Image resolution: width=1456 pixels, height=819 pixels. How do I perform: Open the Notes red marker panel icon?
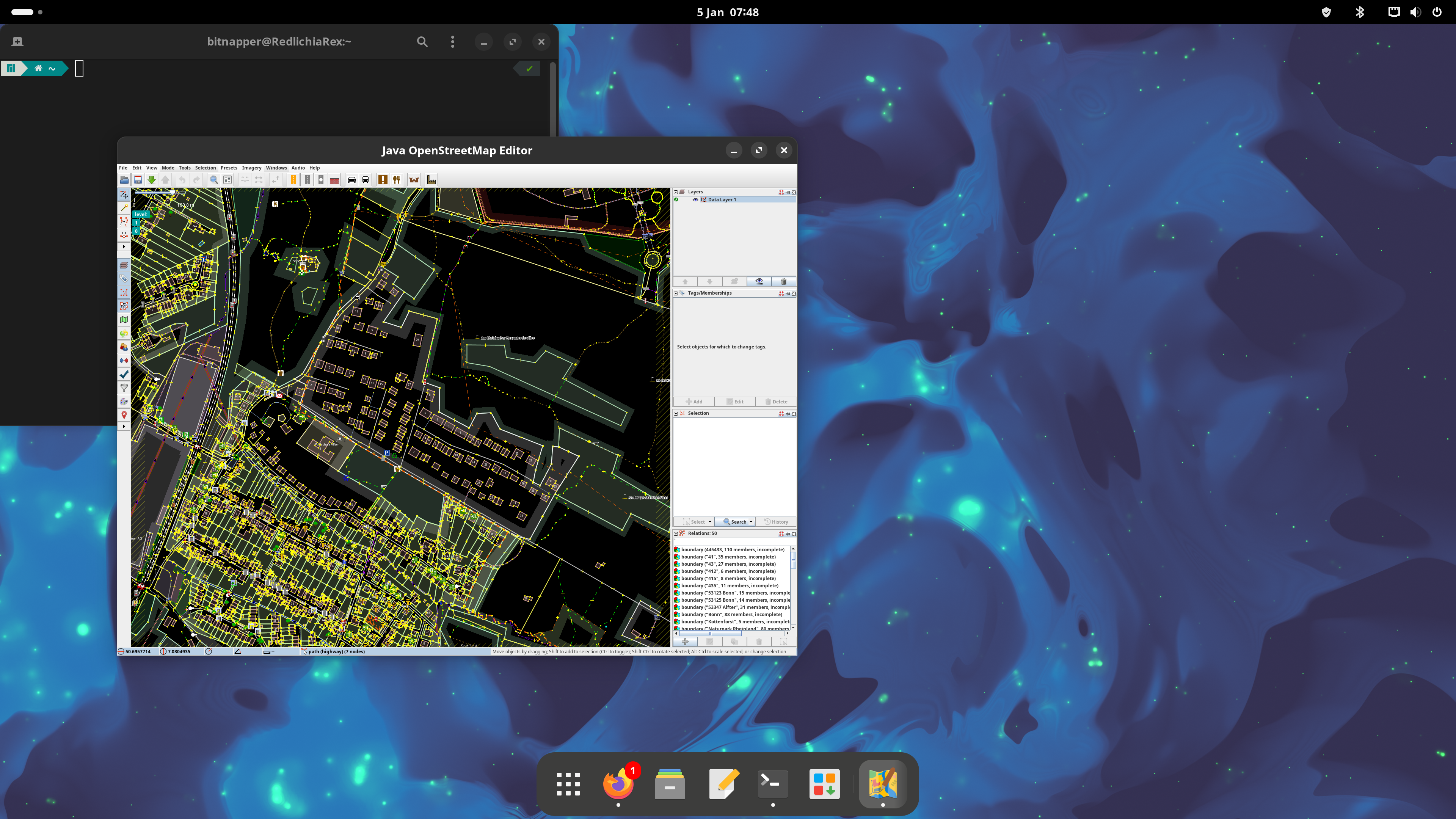point(124,415)
